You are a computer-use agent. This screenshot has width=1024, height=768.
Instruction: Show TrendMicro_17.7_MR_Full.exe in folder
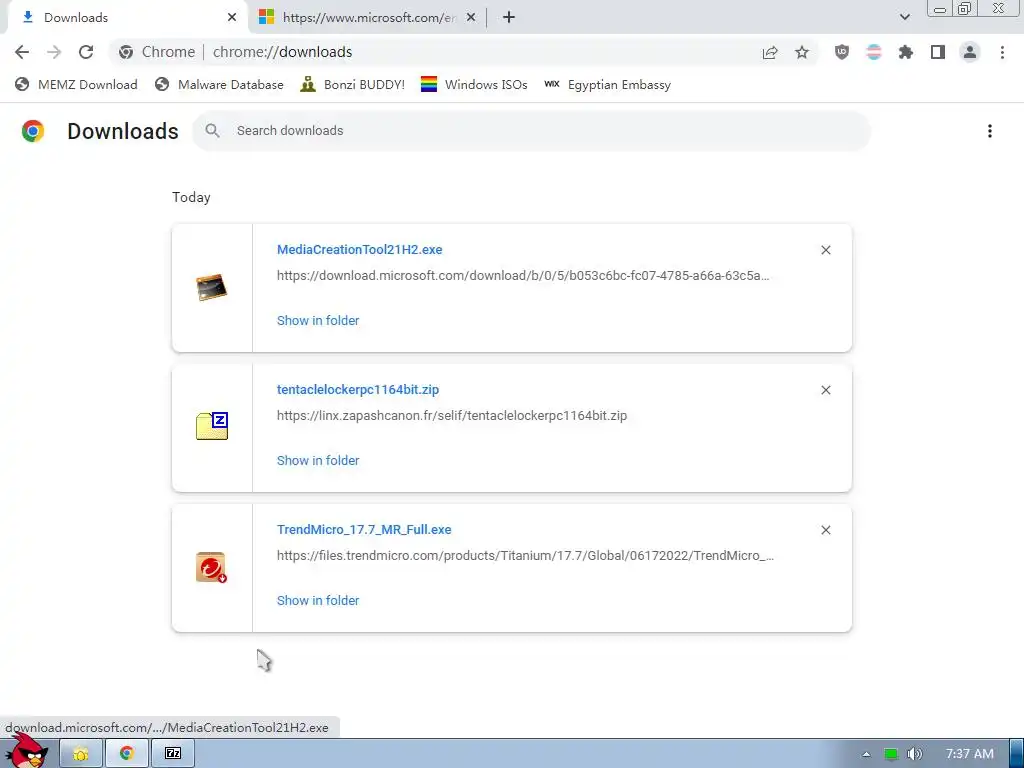click(318, 600)
